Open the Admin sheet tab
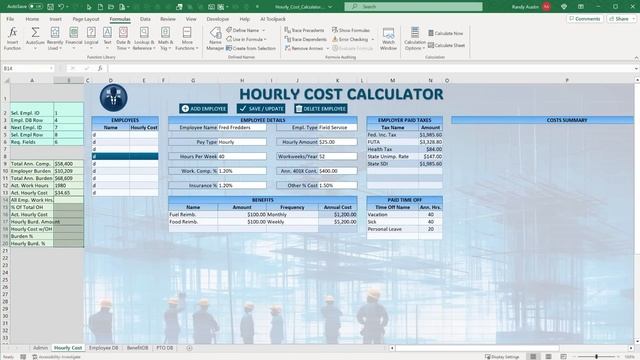The image size is (640, 360). point(40,348)
